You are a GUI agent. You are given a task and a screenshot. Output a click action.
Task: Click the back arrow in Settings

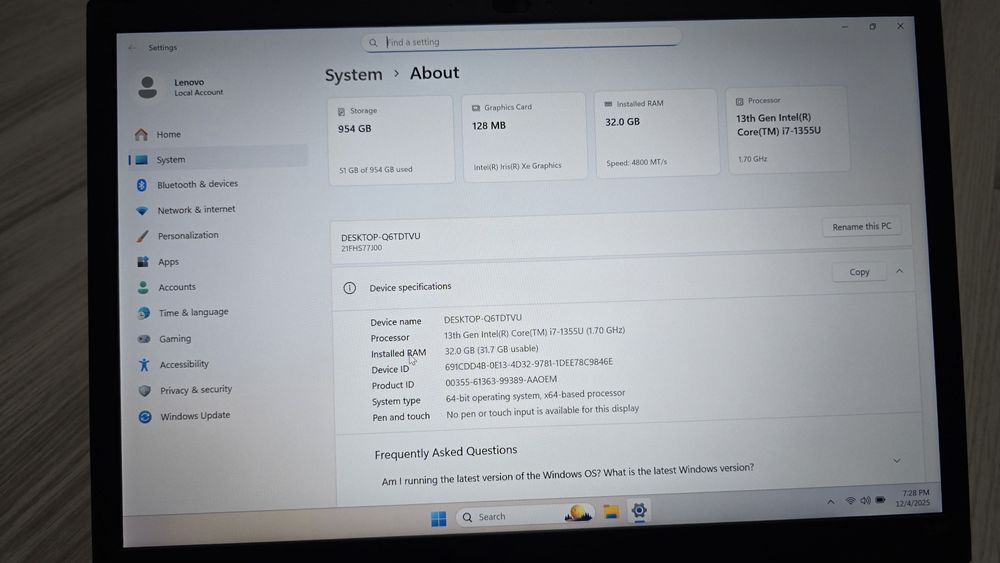[132, 48]
